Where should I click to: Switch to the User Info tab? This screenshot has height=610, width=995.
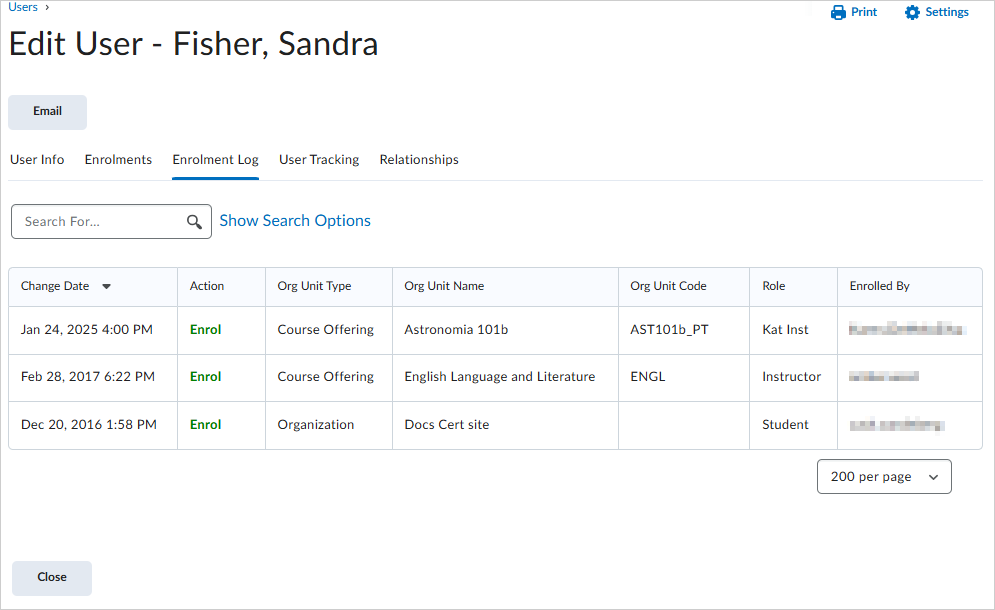(x=37, y=159)
